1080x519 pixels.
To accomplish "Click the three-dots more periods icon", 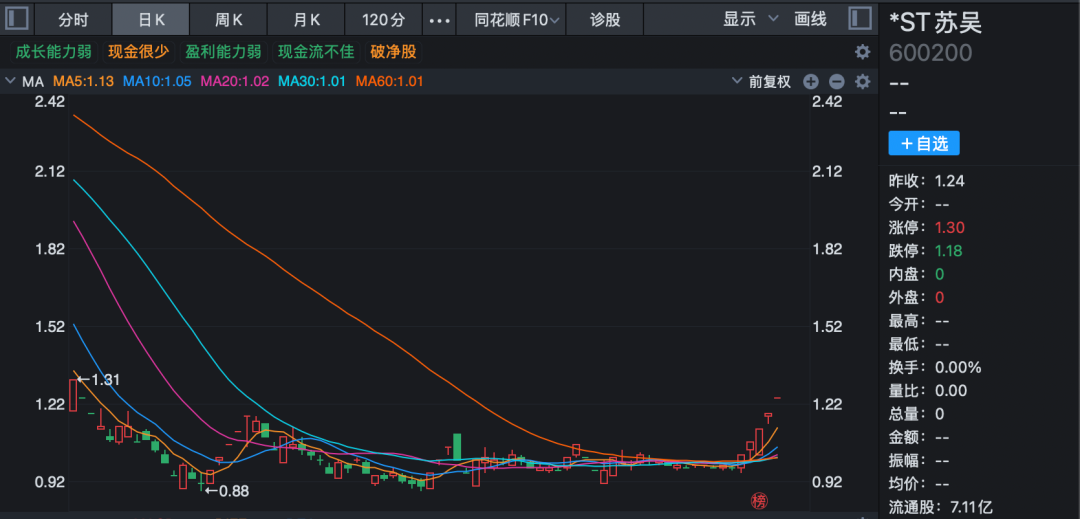I will coord(439,20).
